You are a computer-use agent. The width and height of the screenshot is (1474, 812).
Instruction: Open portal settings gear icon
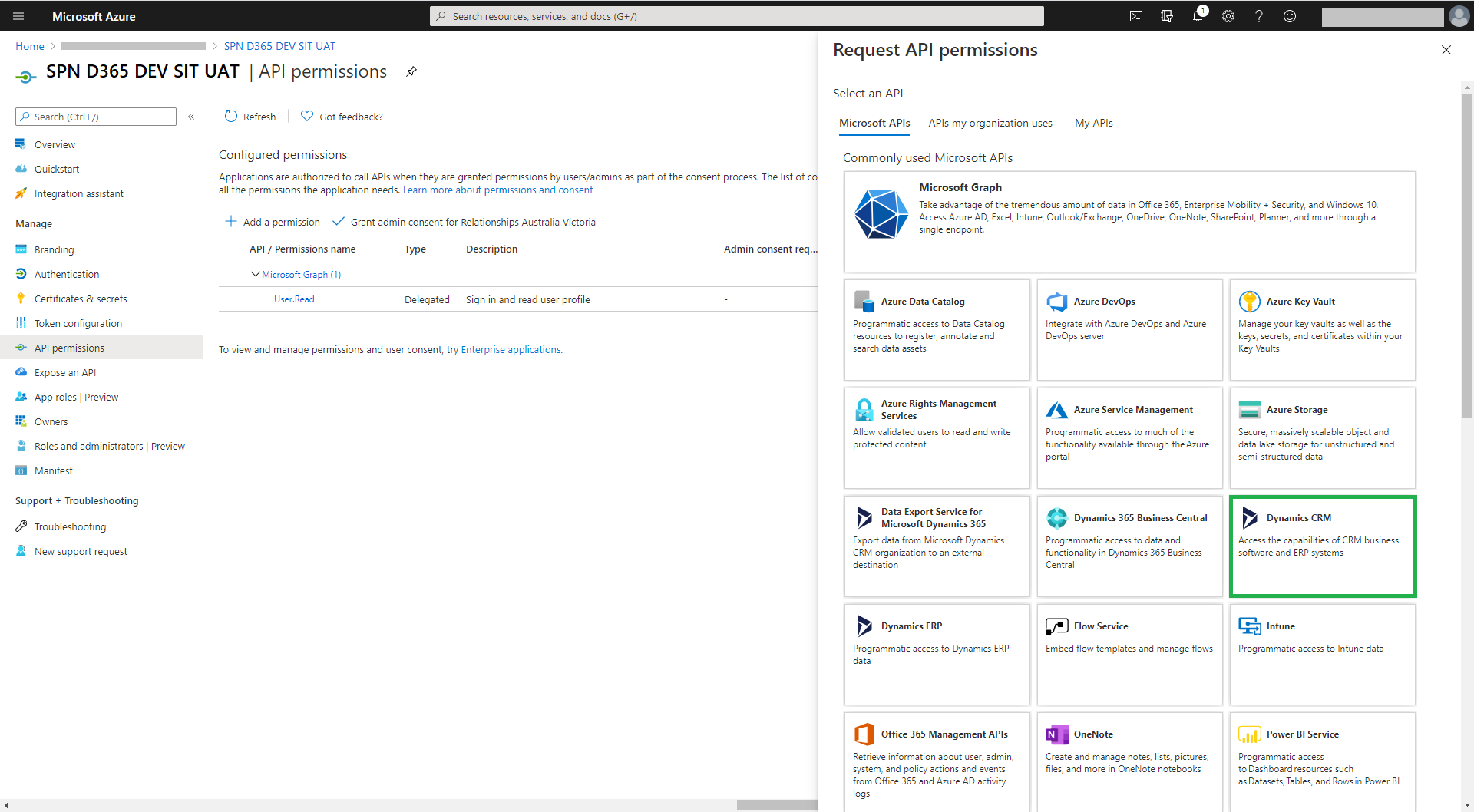[x=1228, y=16]
